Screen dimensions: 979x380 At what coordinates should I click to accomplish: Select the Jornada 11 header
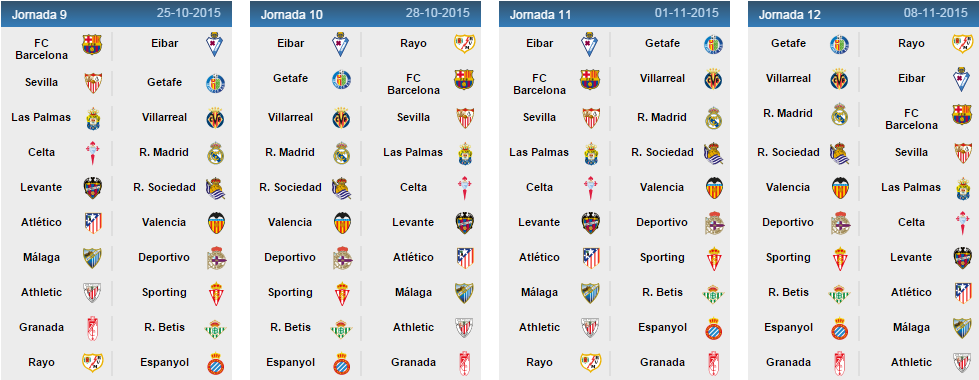click(614, 14)
